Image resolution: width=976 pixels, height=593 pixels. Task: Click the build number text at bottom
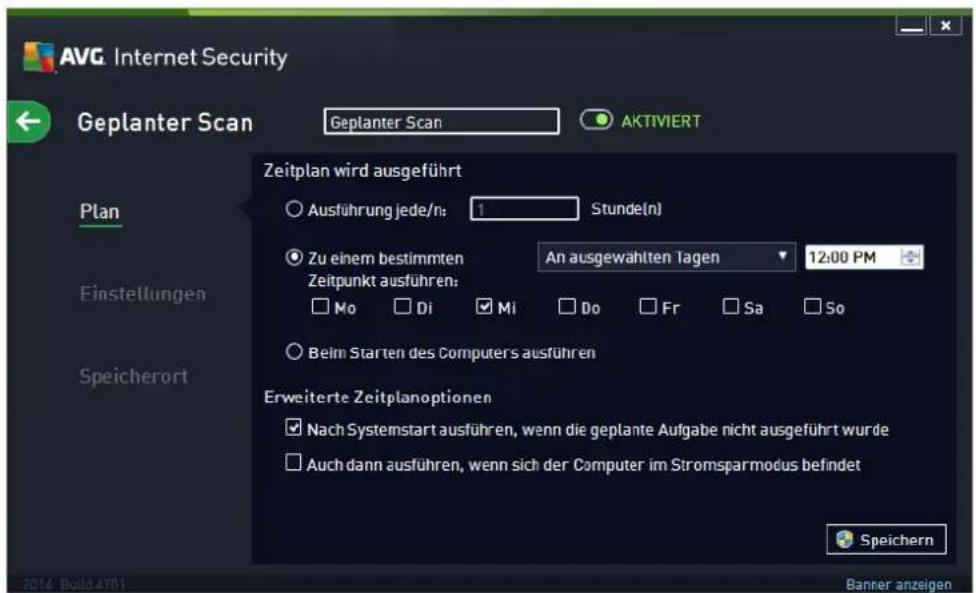coord(74,584)
